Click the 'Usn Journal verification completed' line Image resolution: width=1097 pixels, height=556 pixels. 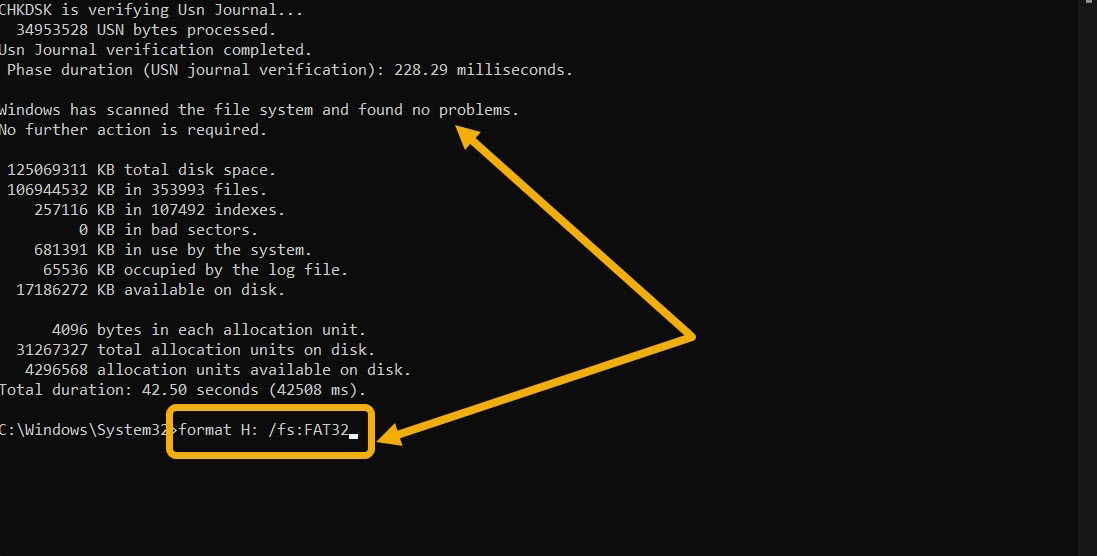[155, 50]
